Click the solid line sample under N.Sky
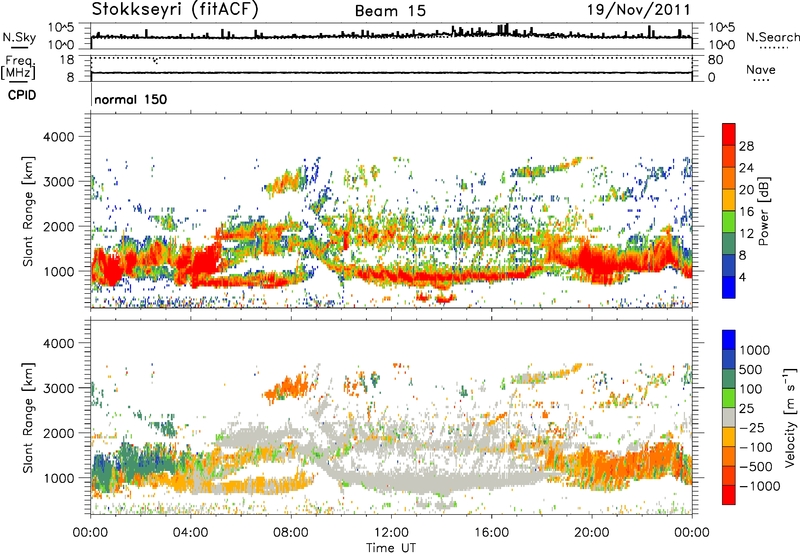Viewport: 800px width, 554px height. coord(20,47)
